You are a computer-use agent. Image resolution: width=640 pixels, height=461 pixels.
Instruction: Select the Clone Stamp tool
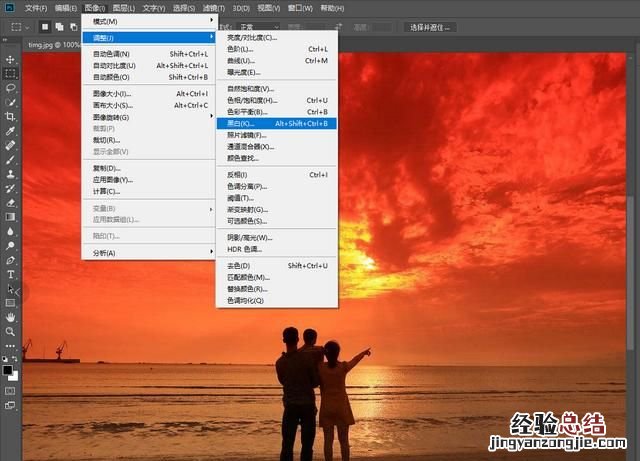pos(11,174)
